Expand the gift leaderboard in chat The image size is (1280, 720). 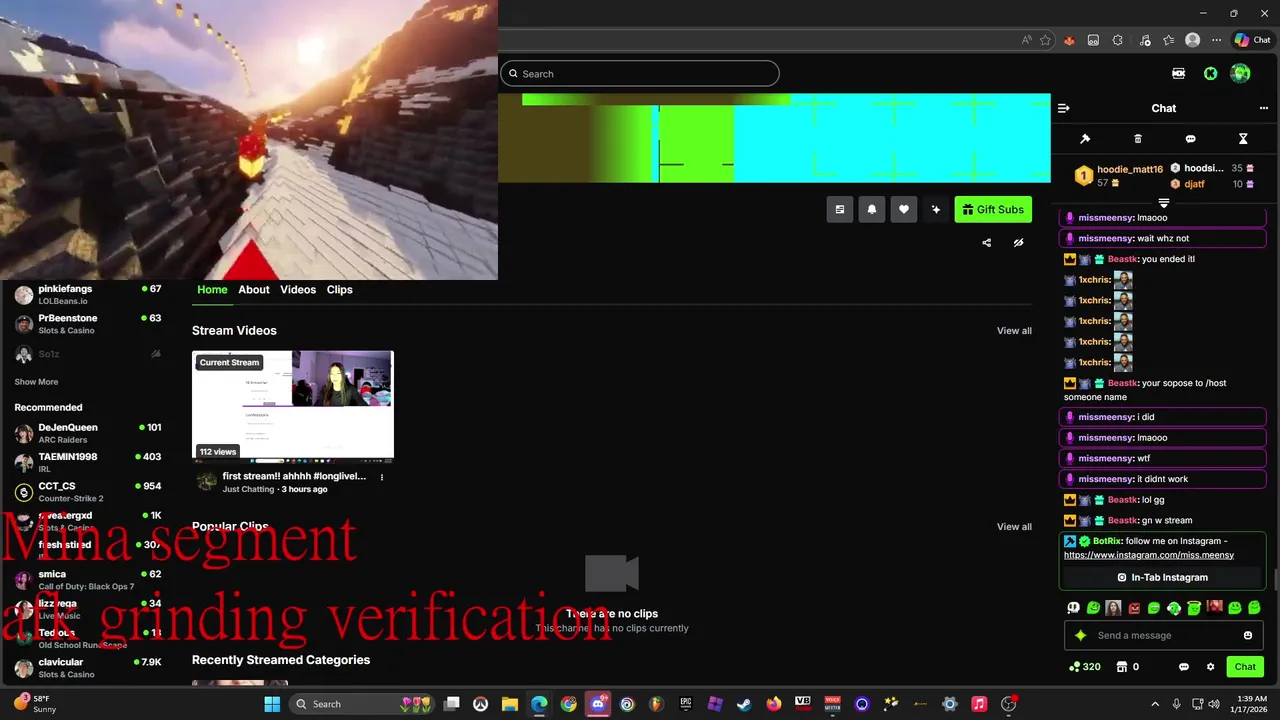coord(1163,203)
